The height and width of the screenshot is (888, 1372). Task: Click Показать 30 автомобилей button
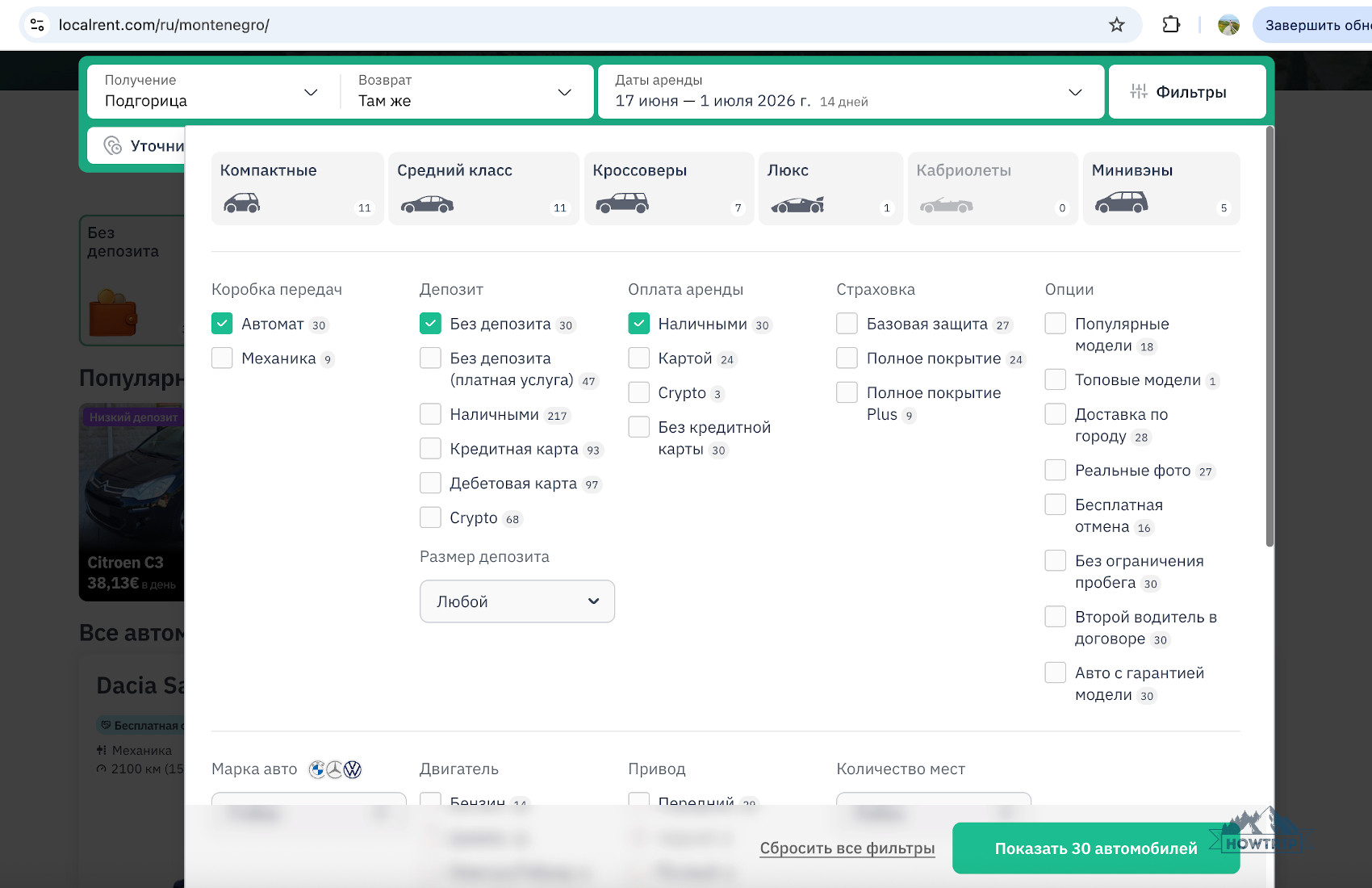click(1096, 848)
